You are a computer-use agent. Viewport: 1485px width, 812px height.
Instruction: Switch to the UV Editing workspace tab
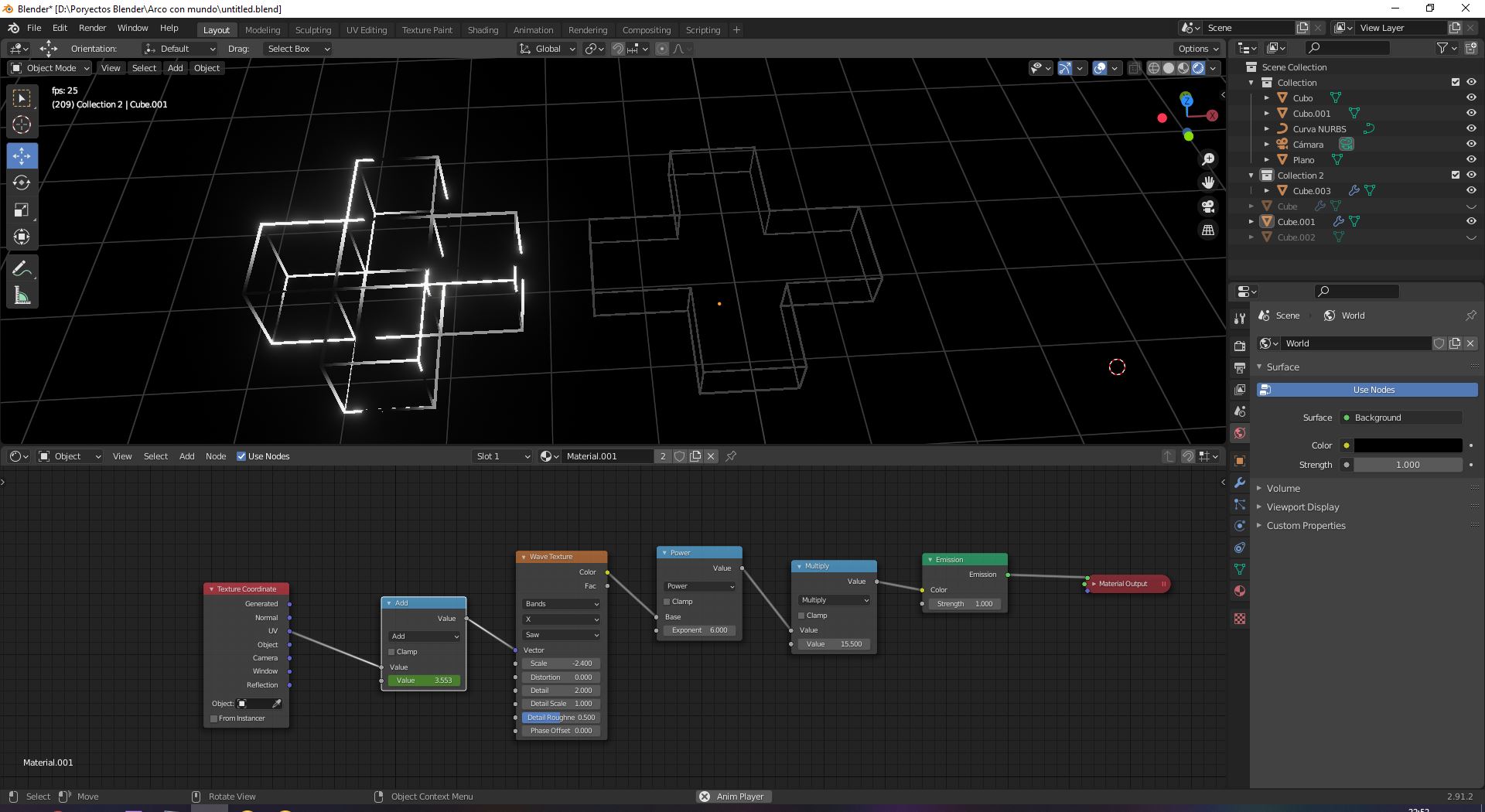367,30
